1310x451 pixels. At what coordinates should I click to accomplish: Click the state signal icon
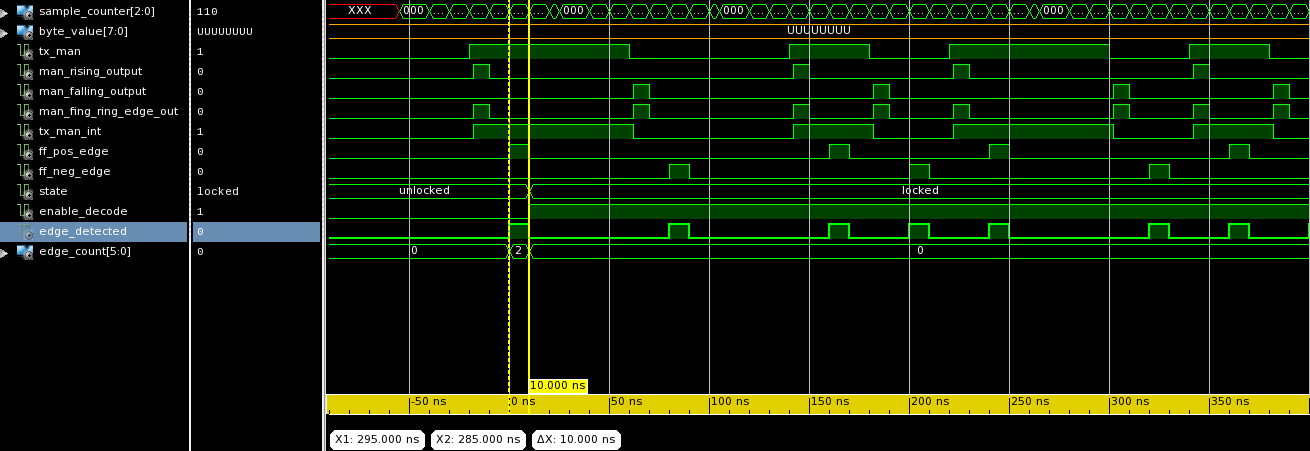pos(25,191)
